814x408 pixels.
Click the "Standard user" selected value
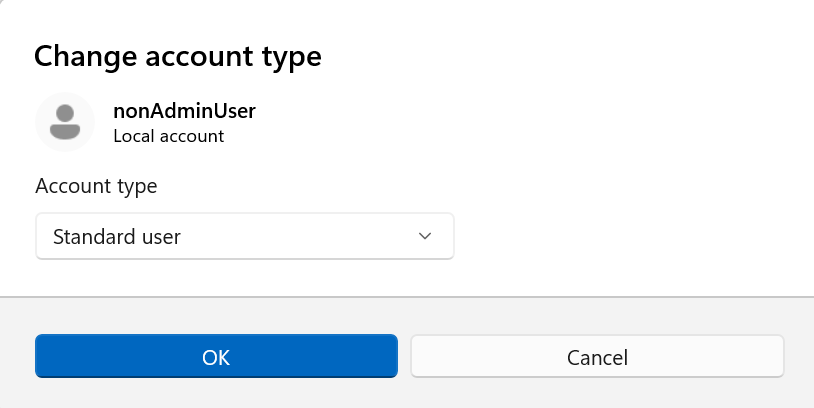pyautogui.click(x=117, y=237)
